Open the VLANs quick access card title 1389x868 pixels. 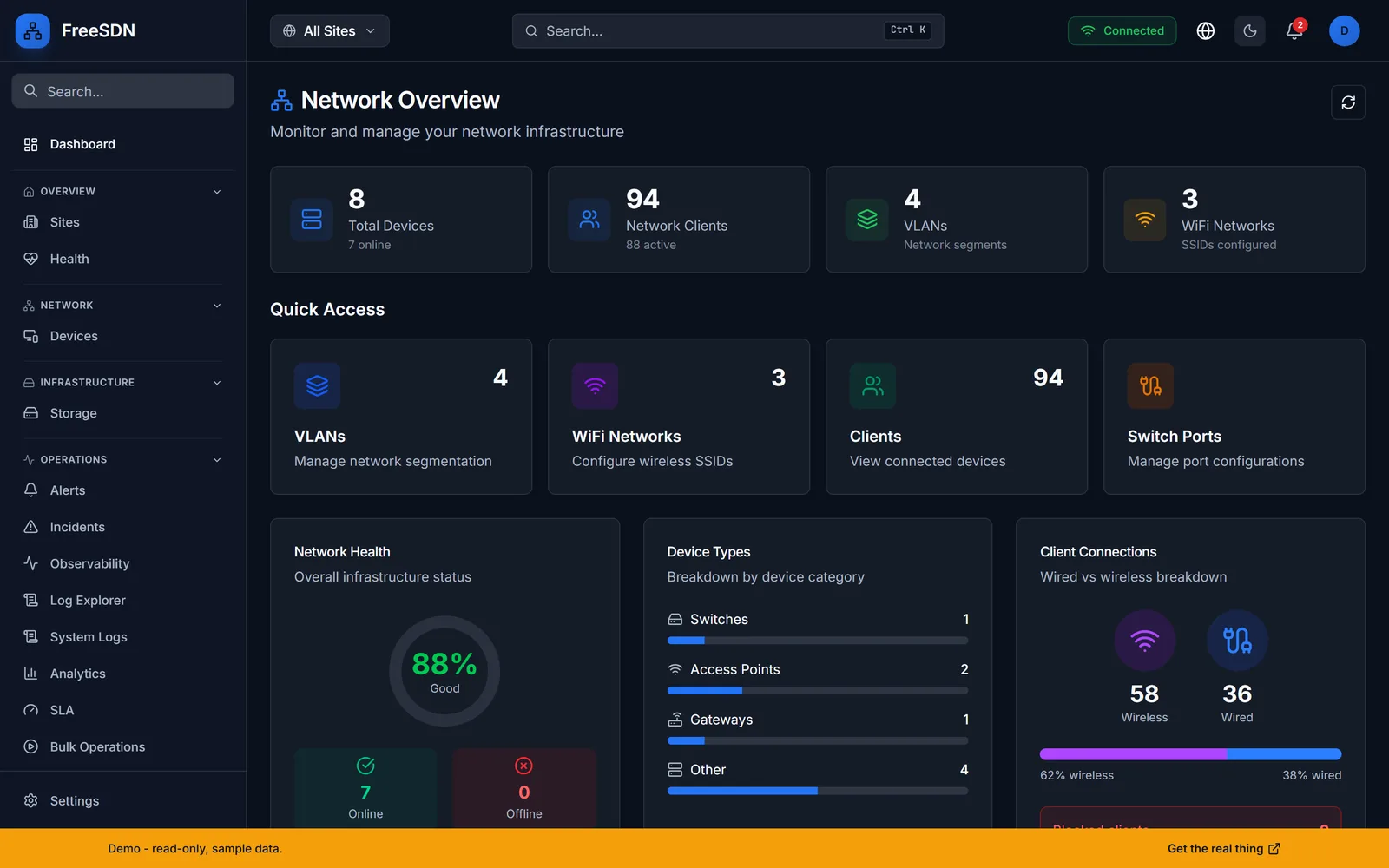[x=319, y=437]
